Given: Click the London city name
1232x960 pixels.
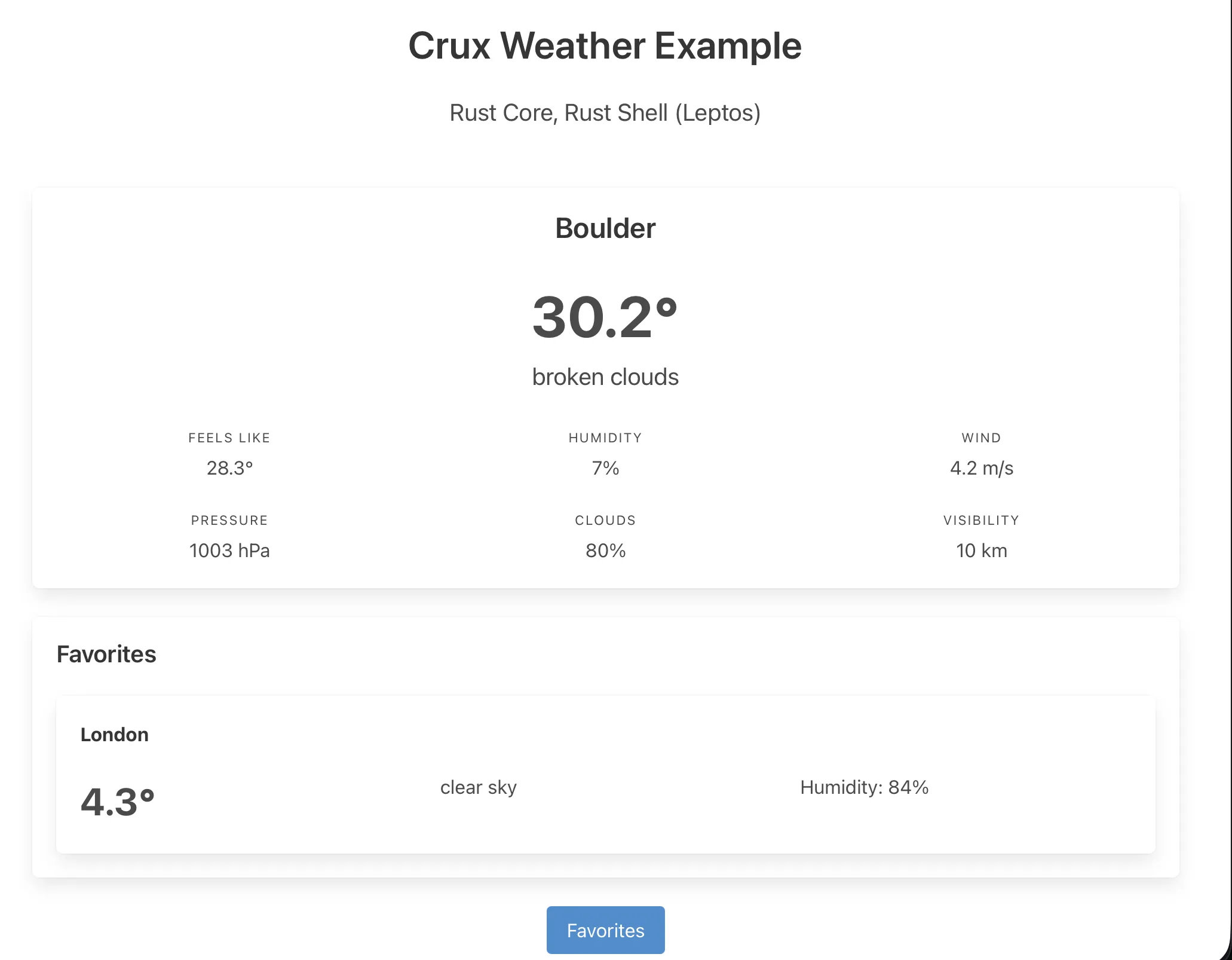Looking at the screenshot, I should pyautogui.click(x=115, y=734).
